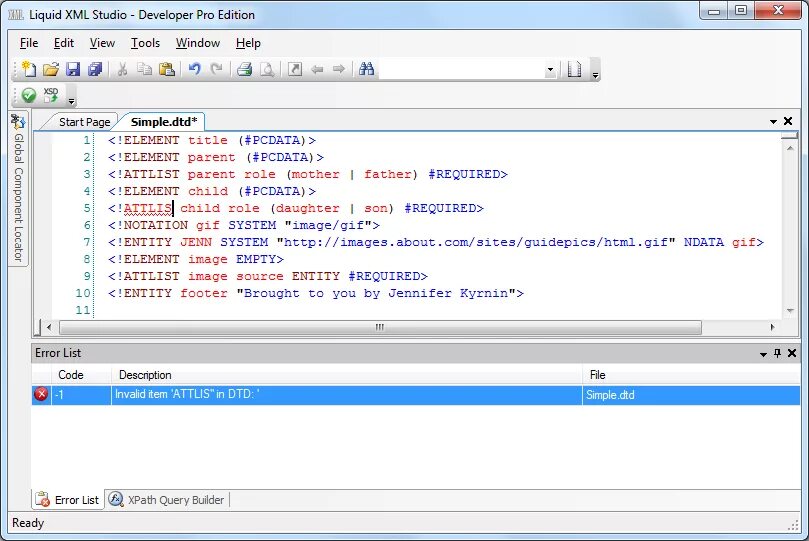Click inside the find text field
Image resolution: width=809 pixels, height=541 pixels.
coord(462,70)
